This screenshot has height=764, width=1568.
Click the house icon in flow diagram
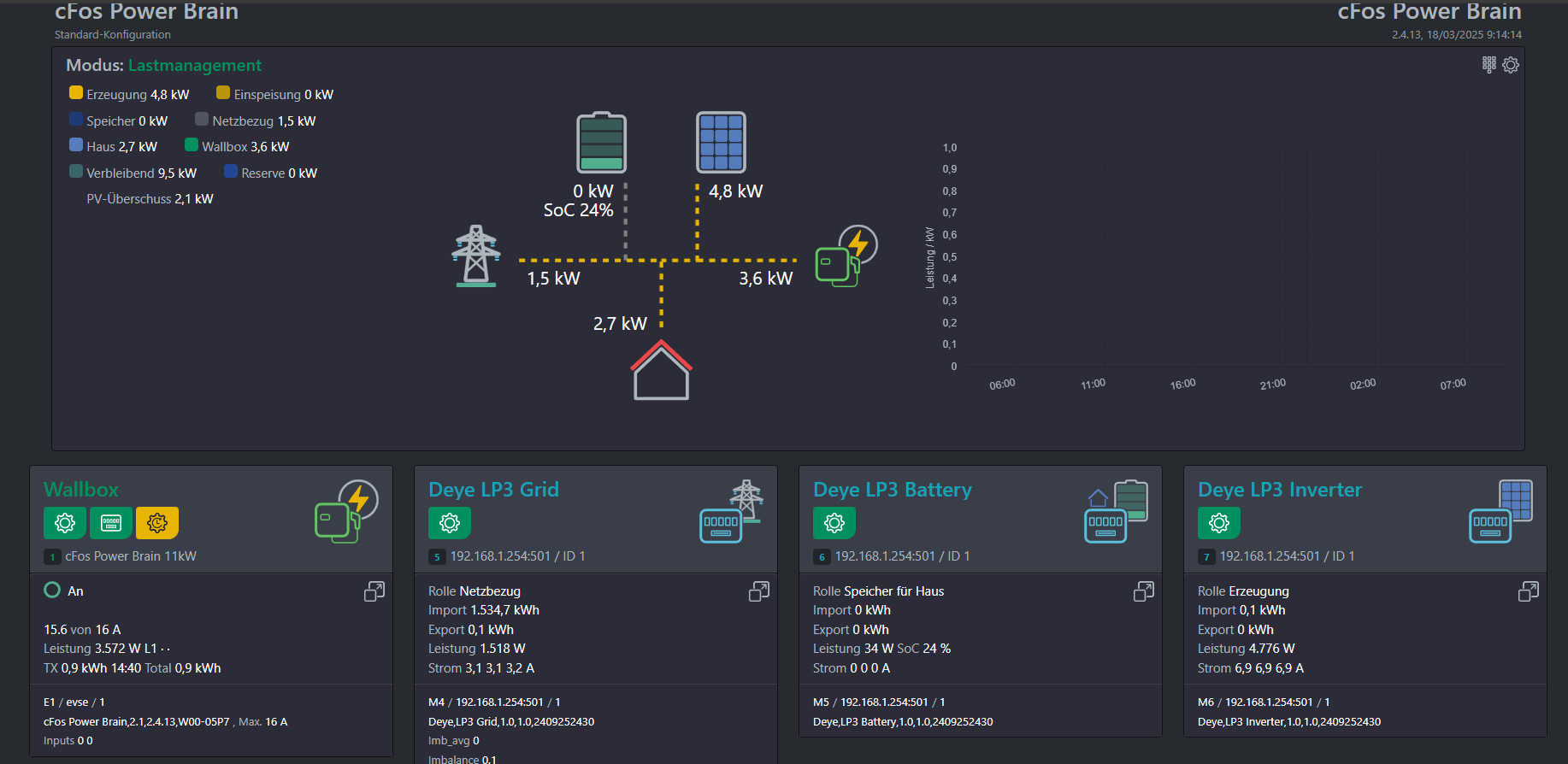click(x=661, y=370)
